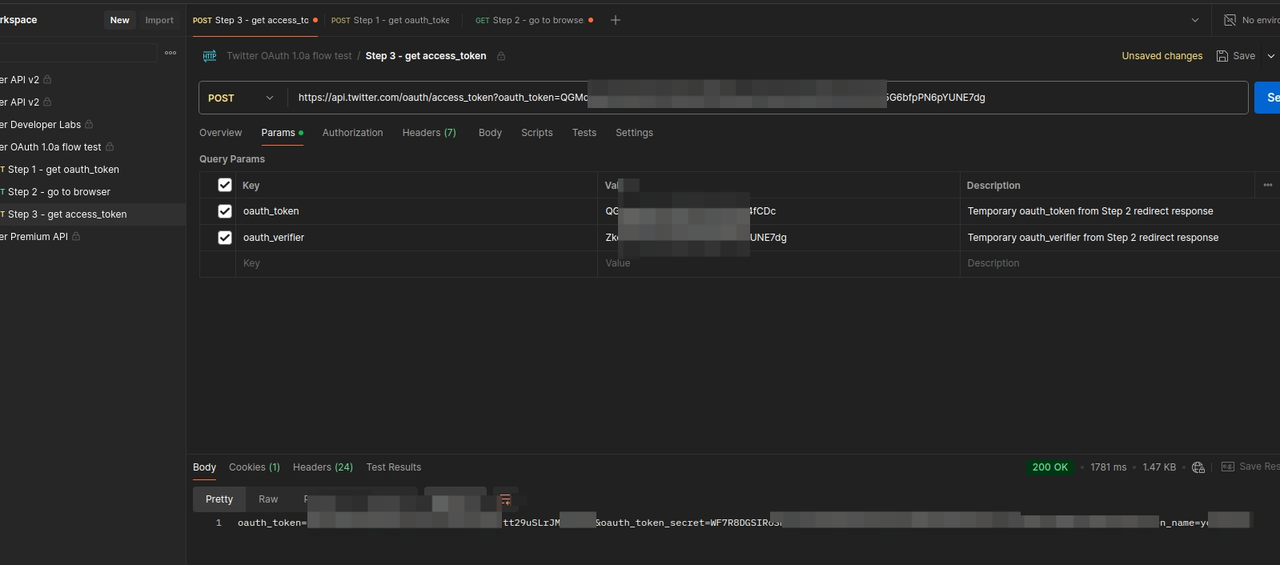Open Premium API collection in sidebar

point(34,237)
